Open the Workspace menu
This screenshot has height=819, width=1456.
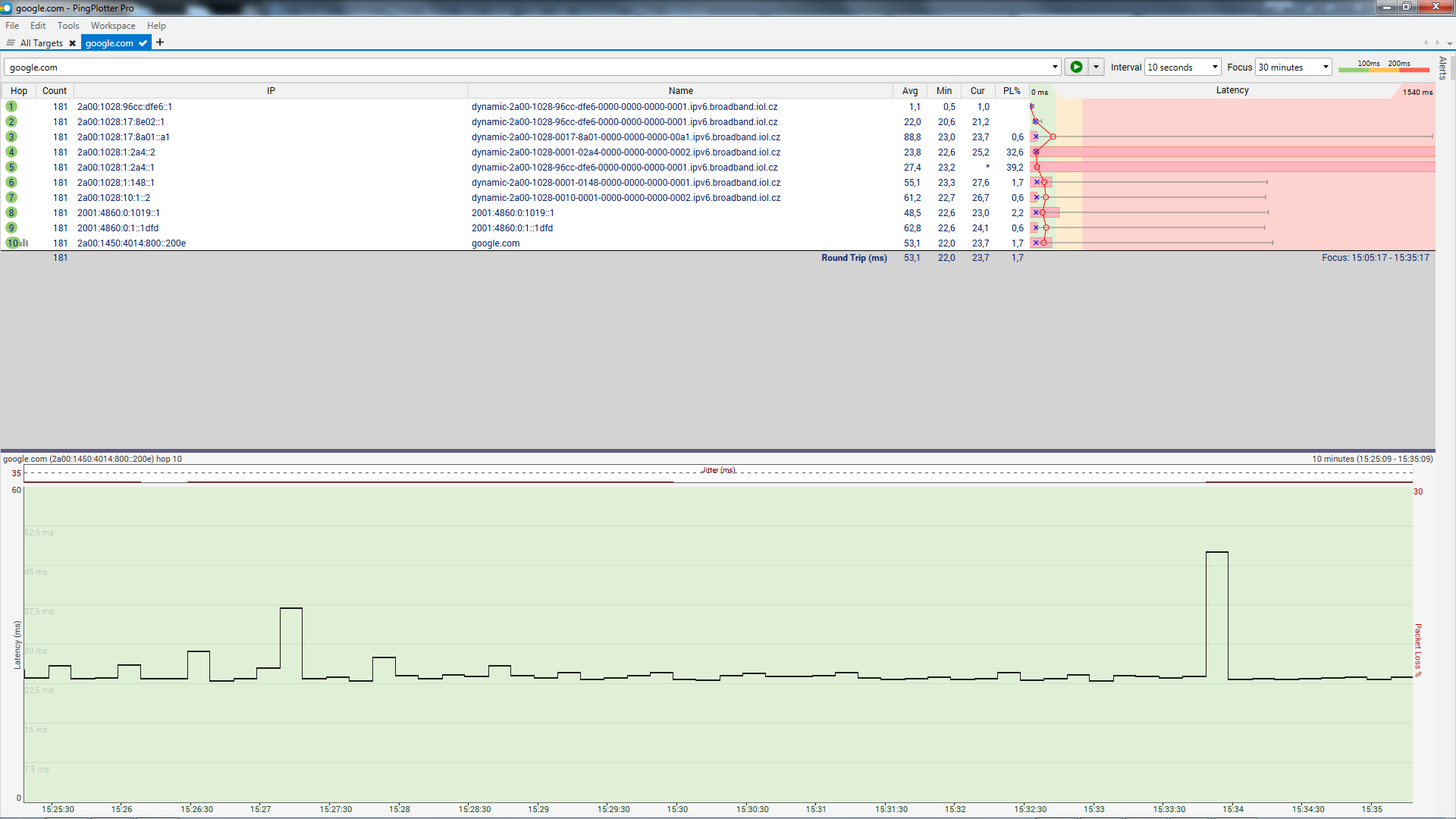pos(113,26)
